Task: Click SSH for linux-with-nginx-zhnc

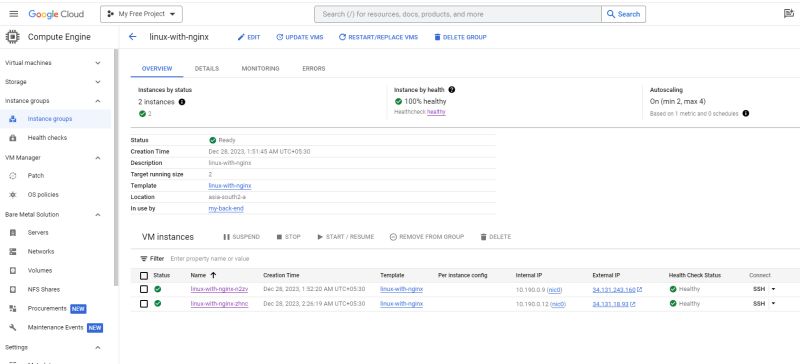Action: (x=759, y=303)
